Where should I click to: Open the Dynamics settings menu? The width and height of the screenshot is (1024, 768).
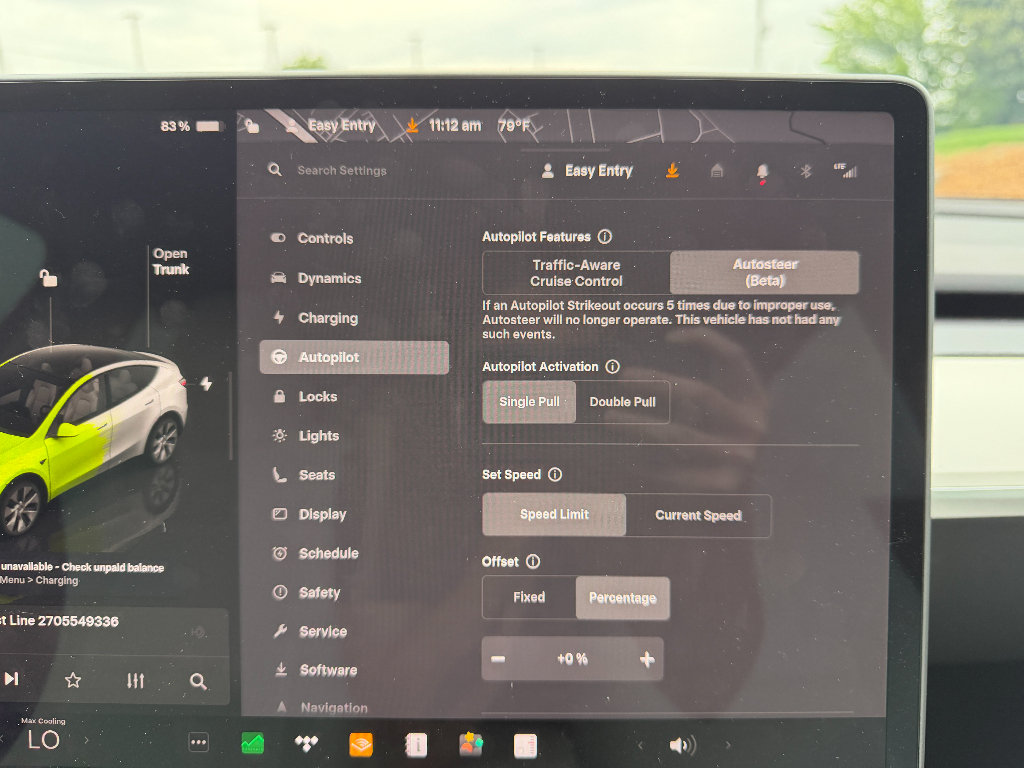point(317,278)
